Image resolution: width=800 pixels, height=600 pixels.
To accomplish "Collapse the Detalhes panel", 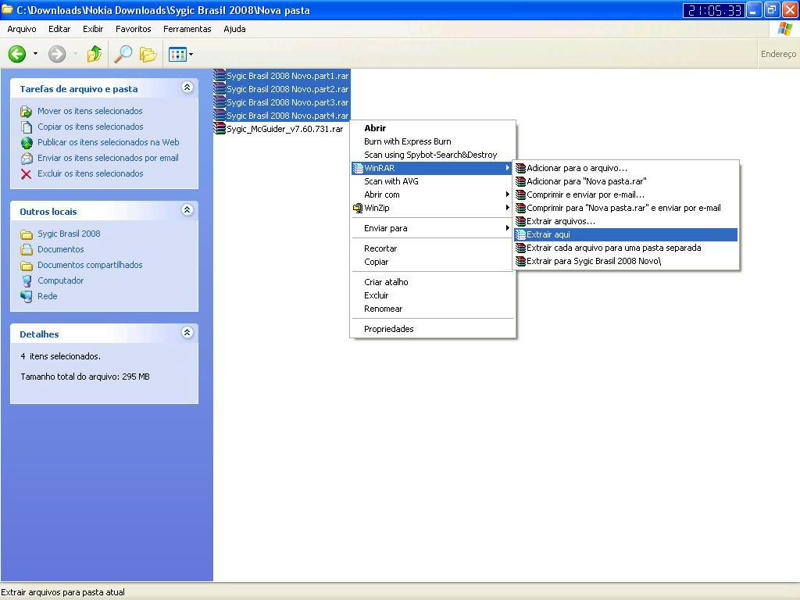I will click(187, 333).
